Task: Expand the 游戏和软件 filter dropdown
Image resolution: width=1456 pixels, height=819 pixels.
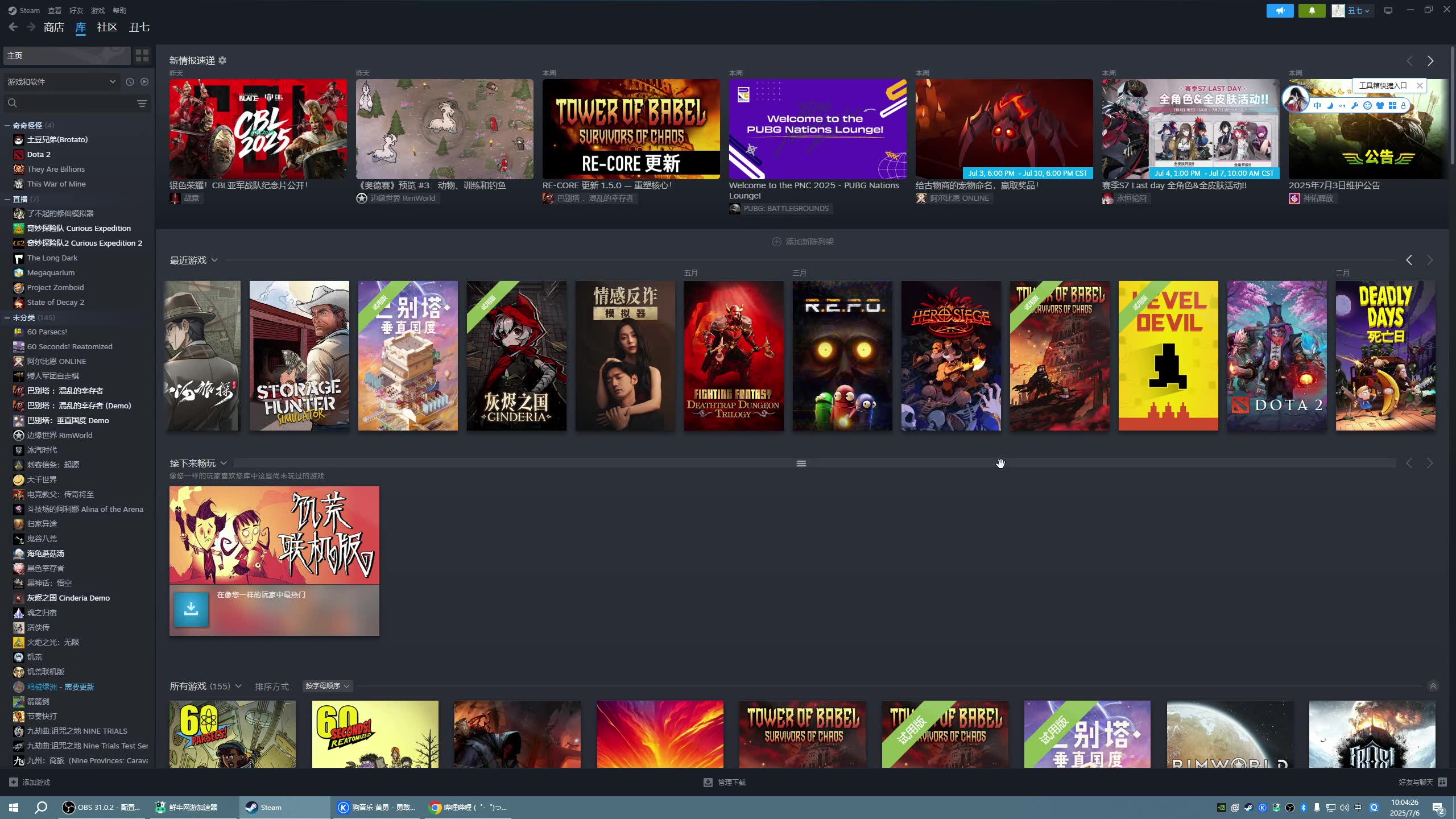Action: point(61,82)
